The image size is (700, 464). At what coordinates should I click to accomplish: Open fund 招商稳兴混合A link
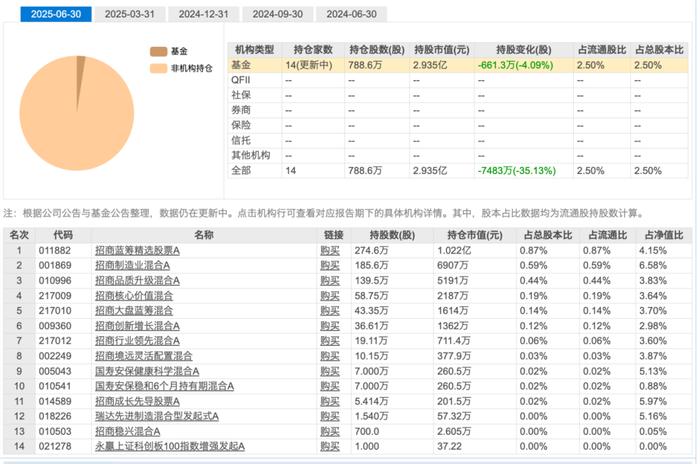point(127,431)
